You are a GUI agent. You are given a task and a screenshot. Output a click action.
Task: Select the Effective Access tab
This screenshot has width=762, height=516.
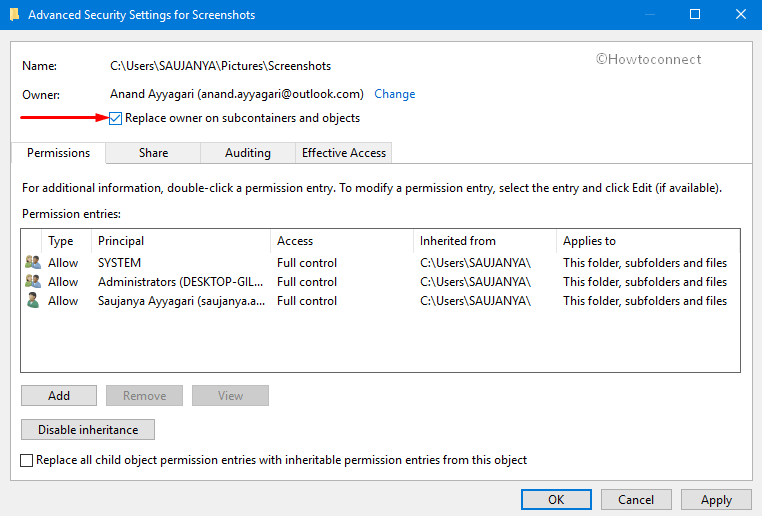click(344, 153)
